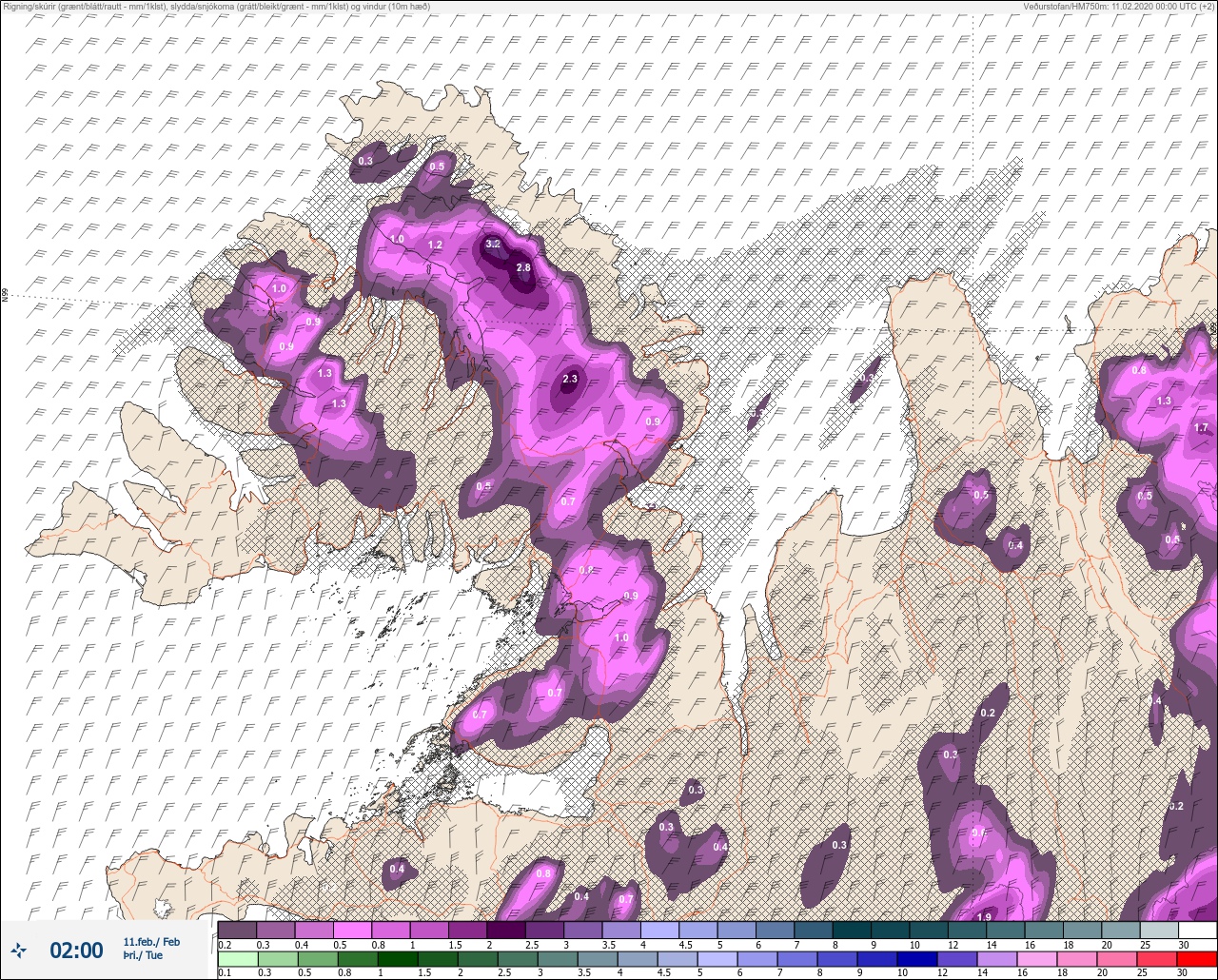This screenshot has width=1218, height=980.
Task: Click the Rigning/skúrir map title text
Action: (x=217, y=7)
